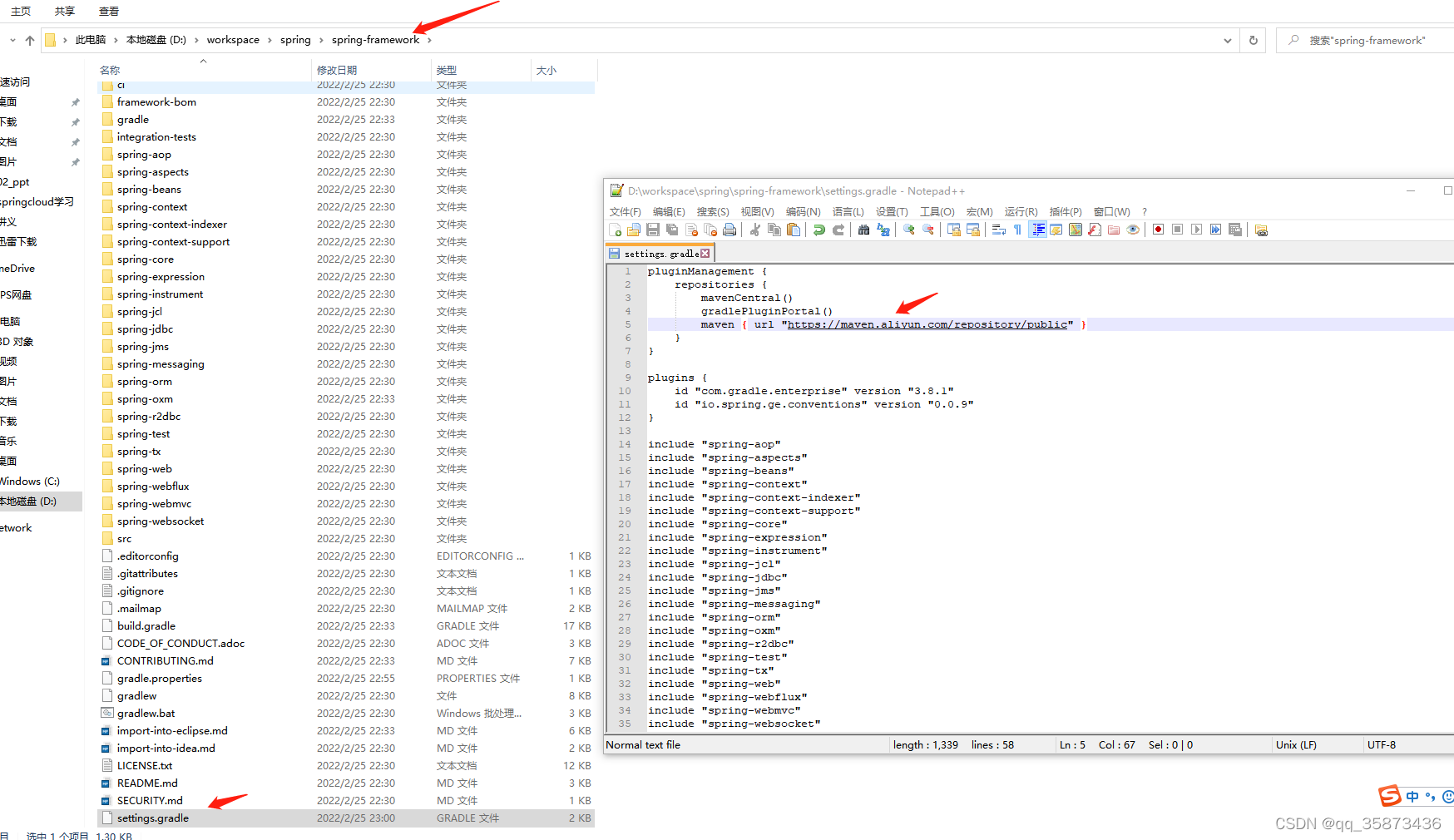Click the Playback macro icon
The width and height of the screenshot is (1454, 840).
click(x=1196, y=230)
